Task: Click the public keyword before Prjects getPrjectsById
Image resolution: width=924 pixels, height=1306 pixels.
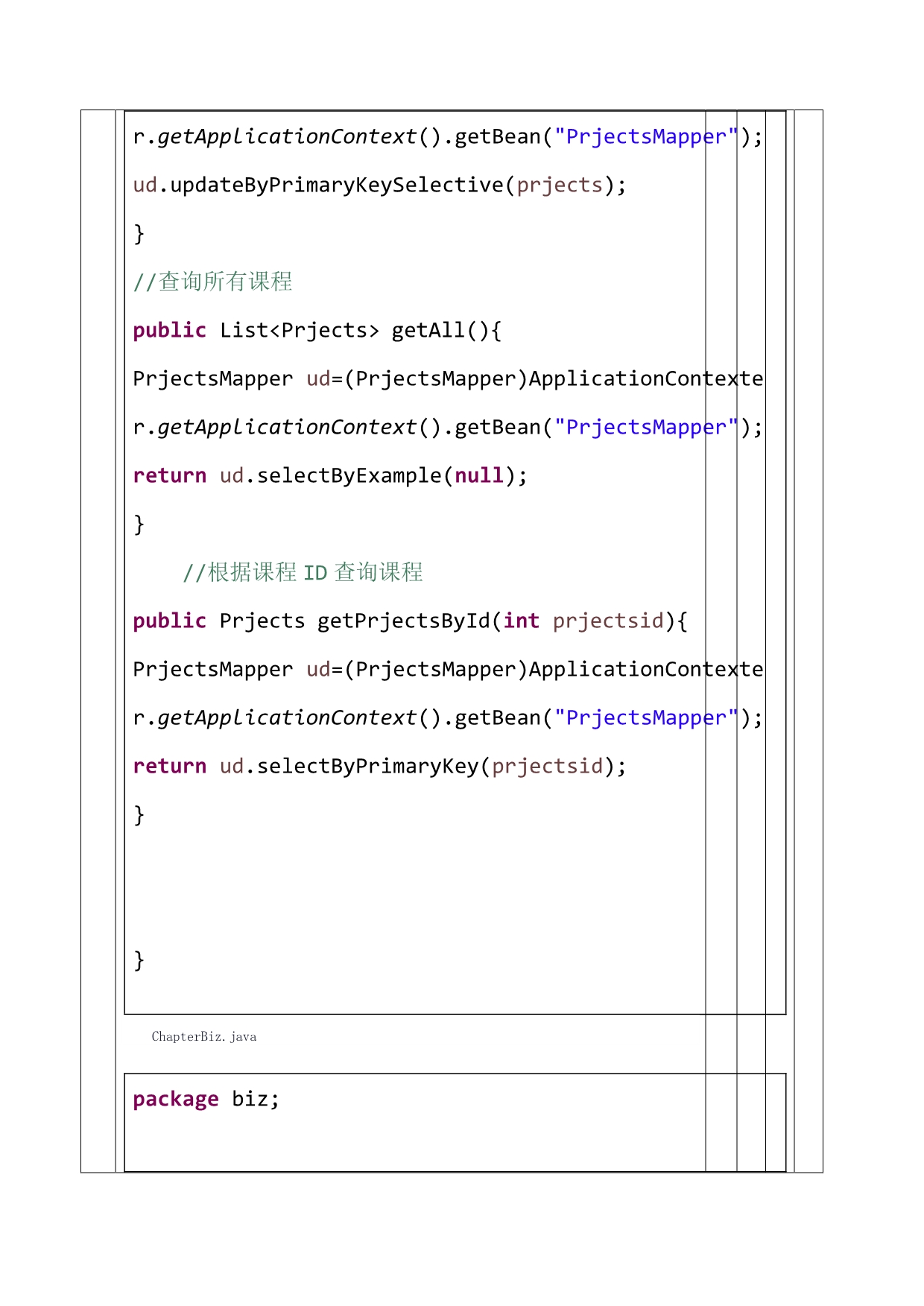Action: coord(169,621)
